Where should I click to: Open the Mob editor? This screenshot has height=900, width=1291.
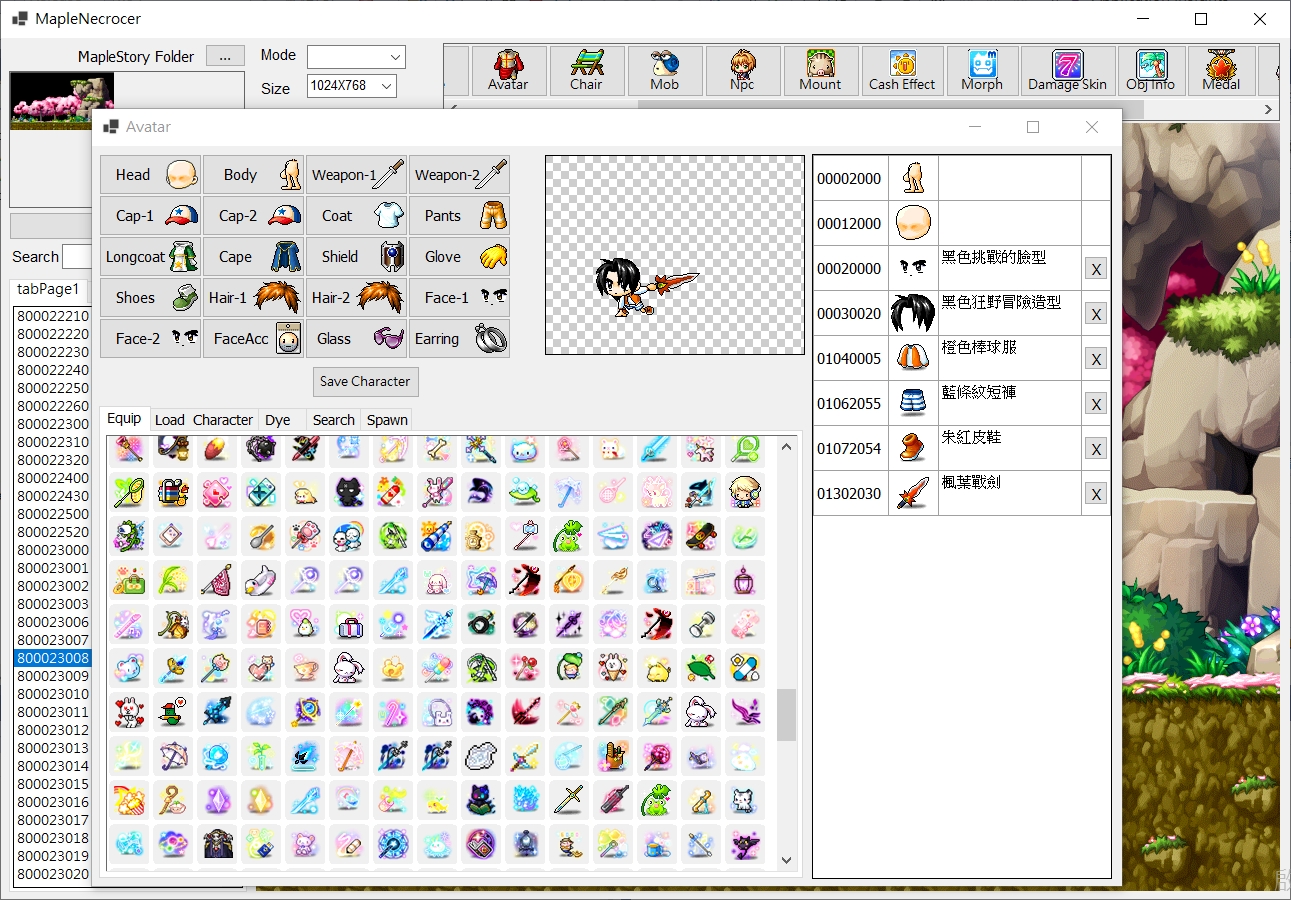pos(664,70)
